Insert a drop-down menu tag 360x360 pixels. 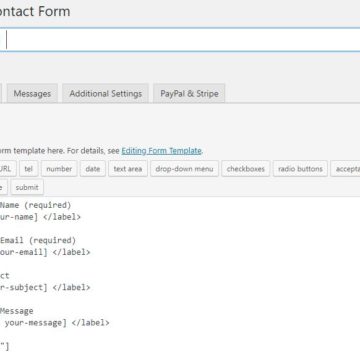click(184, 169)
